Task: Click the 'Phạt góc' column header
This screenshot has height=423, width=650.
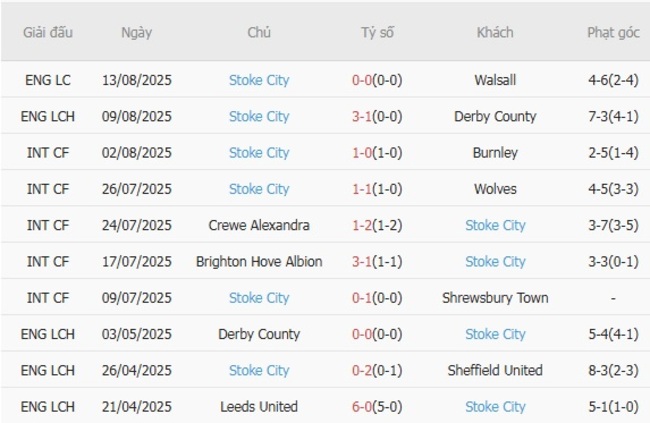Action: pos(613,32)
